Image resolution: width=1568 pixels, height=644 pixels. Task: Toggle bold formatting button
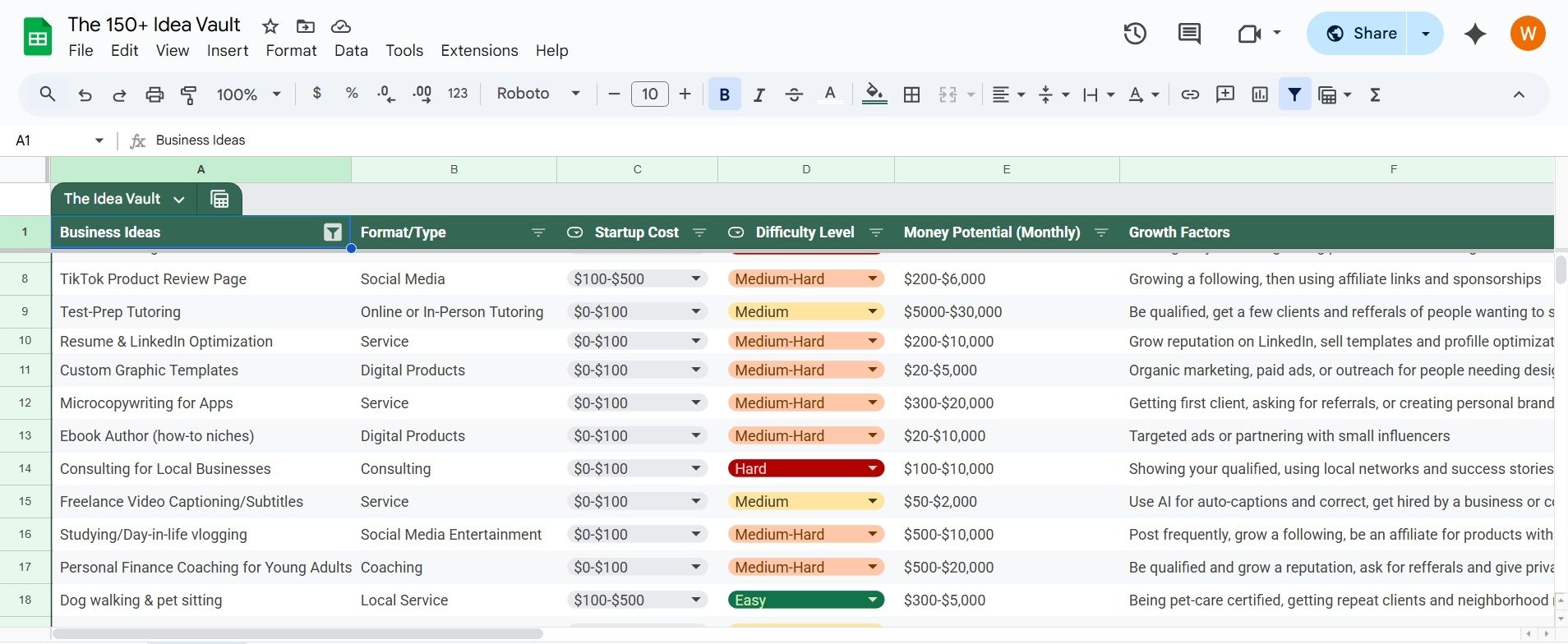point(724,94)
